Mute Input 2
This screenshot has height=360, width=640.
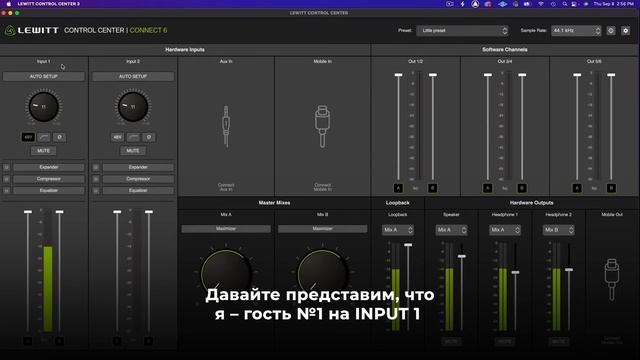click(133, 151)
